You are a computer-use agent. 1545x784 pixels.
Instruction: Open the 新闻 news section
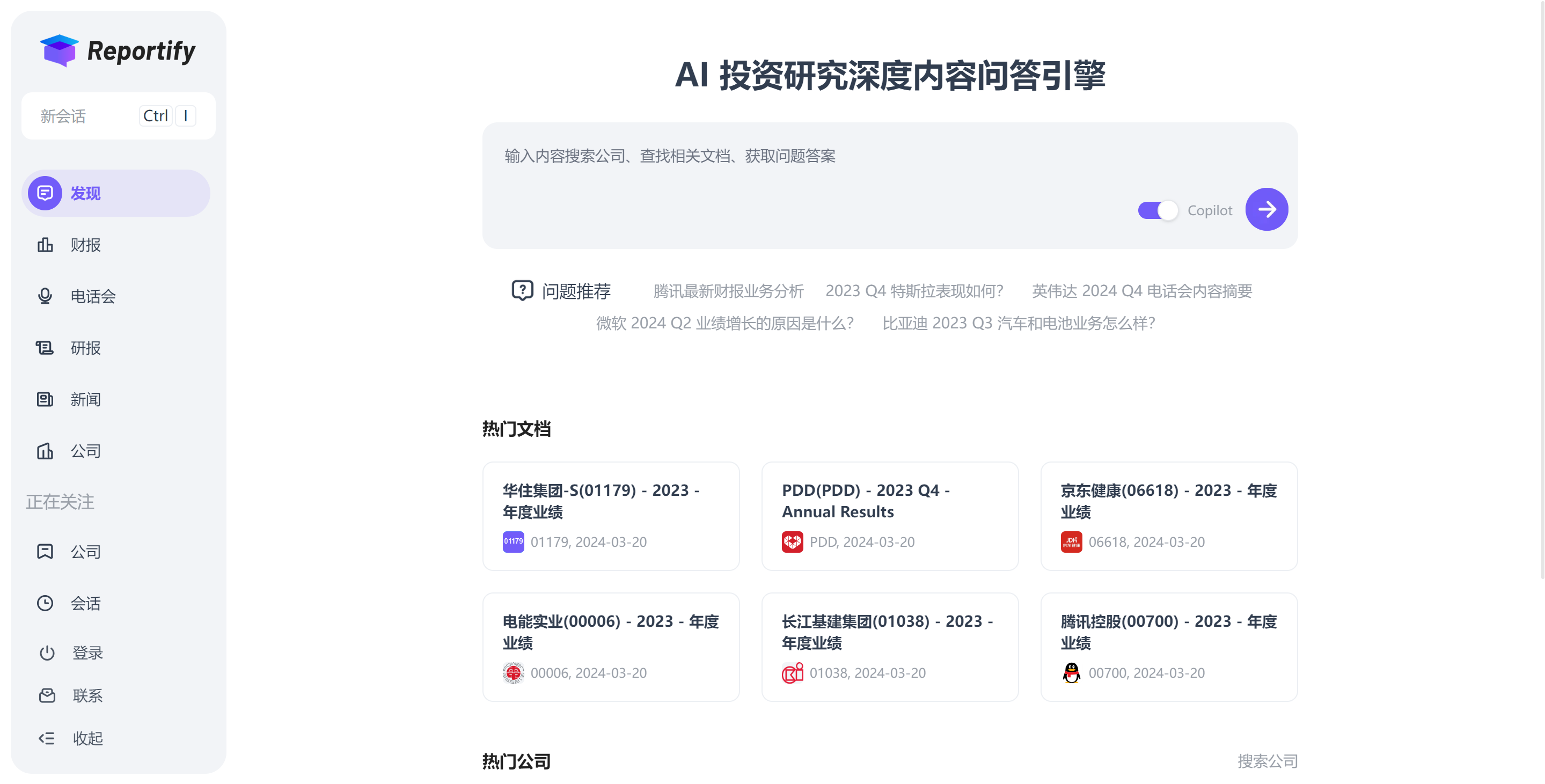[86, 399]
